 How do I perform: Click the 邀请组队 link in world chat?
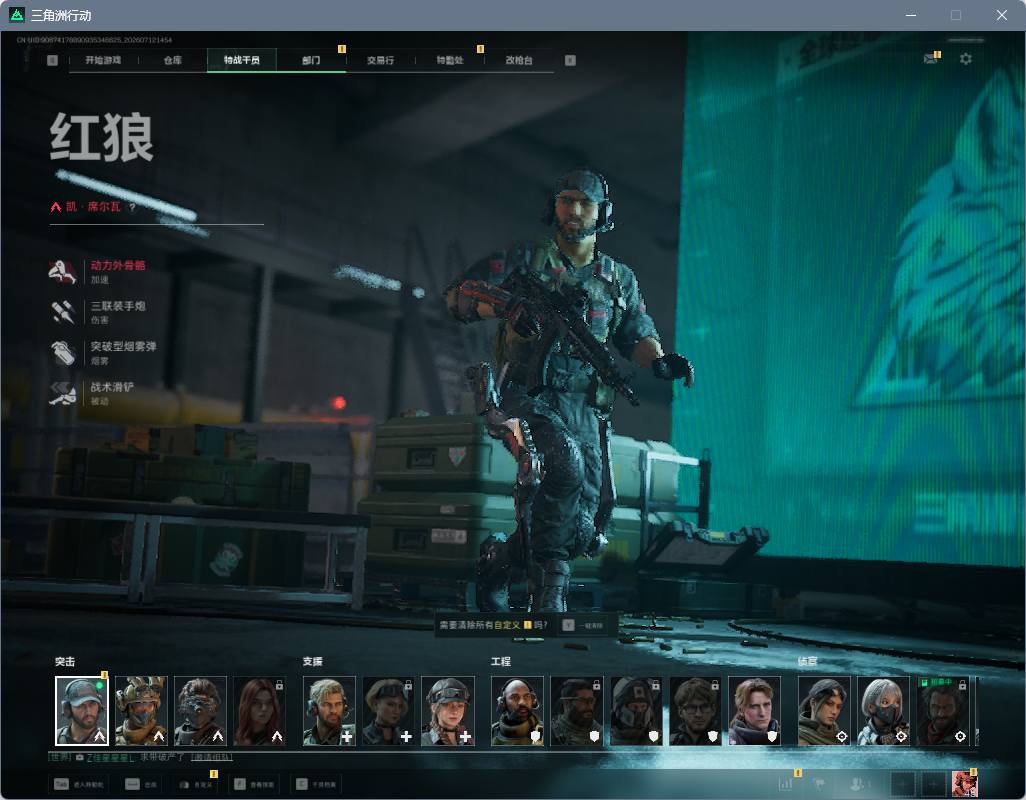click(x=211, y=757)
